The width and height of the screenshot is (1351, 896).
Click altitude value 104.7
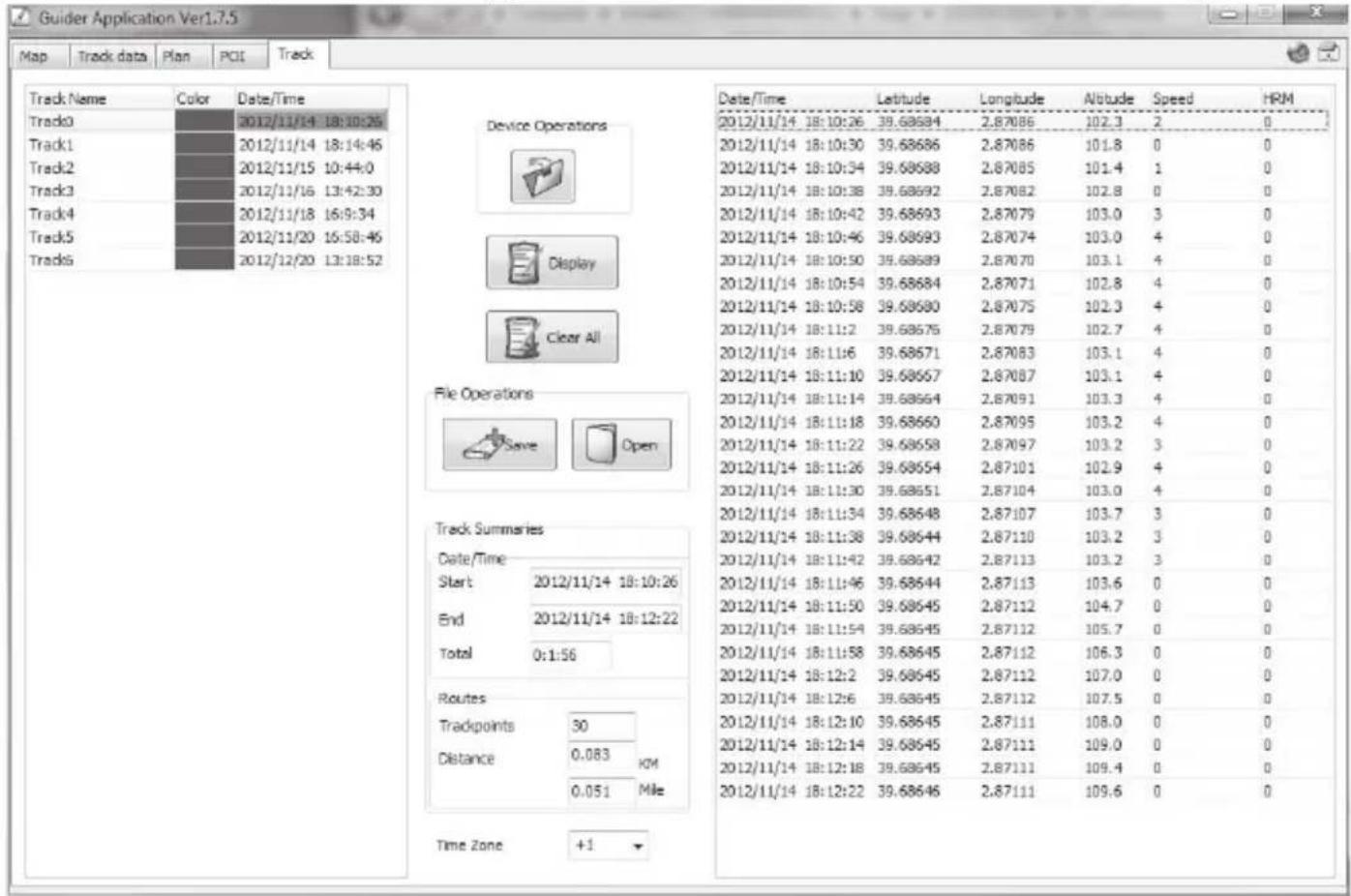point(1103,606)
